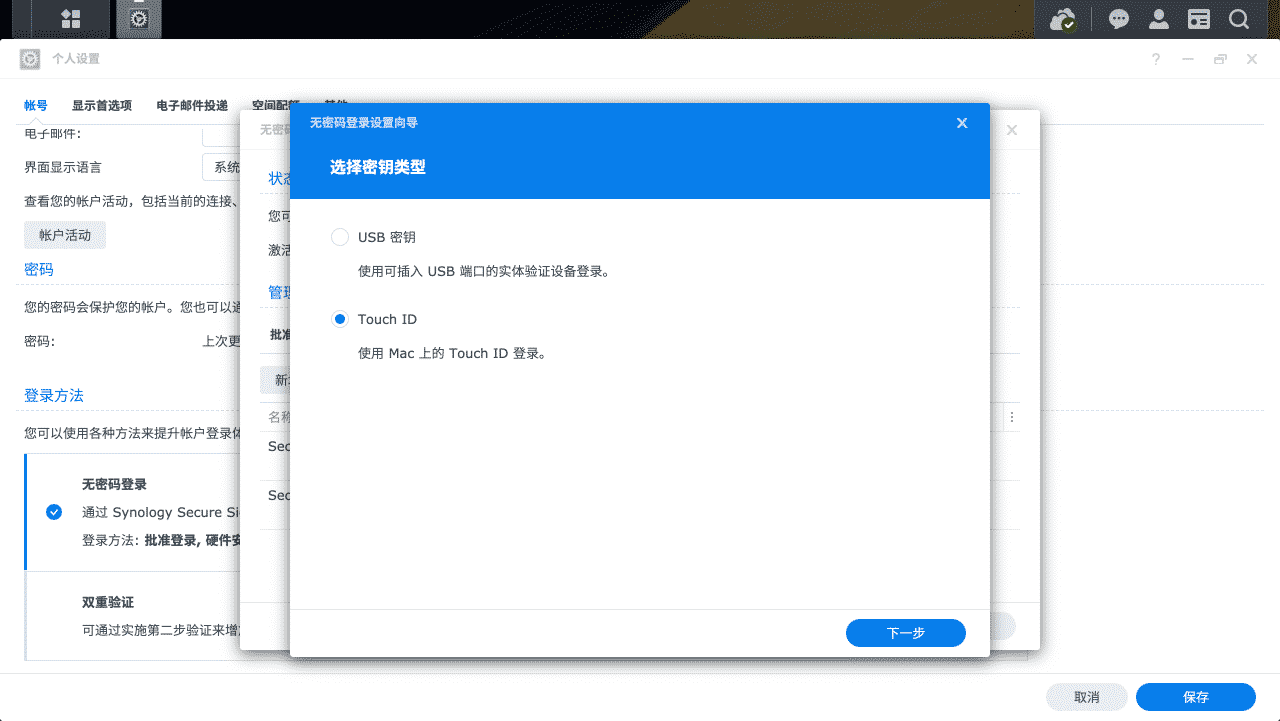Open the DSM main menu grid icon
Screen dimensions: 1280x721
tap(71, 19)
